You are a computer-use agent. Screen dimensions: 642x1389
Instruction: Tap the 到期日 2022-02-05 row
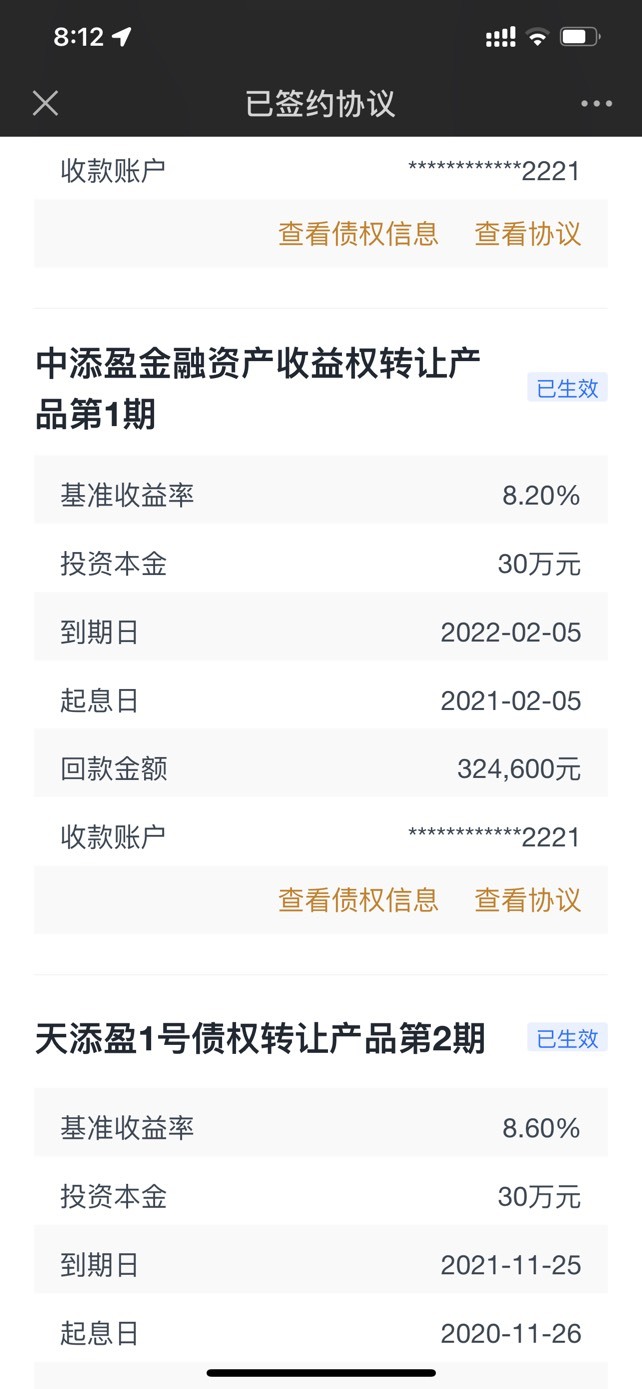[x=321, y=632]
